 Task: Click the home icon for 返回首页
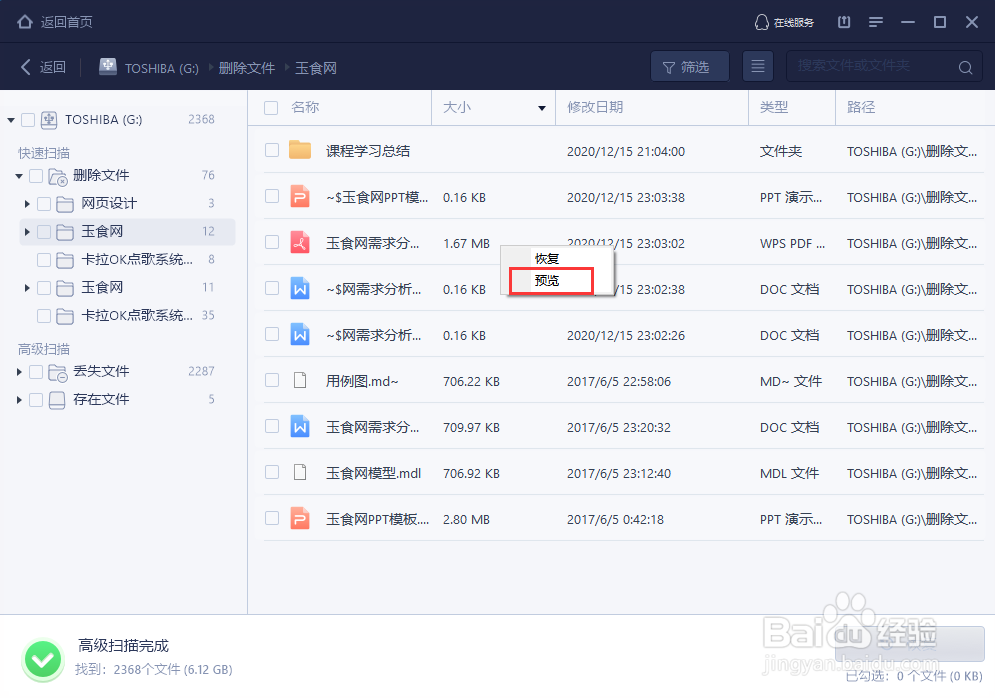(25, 22)
